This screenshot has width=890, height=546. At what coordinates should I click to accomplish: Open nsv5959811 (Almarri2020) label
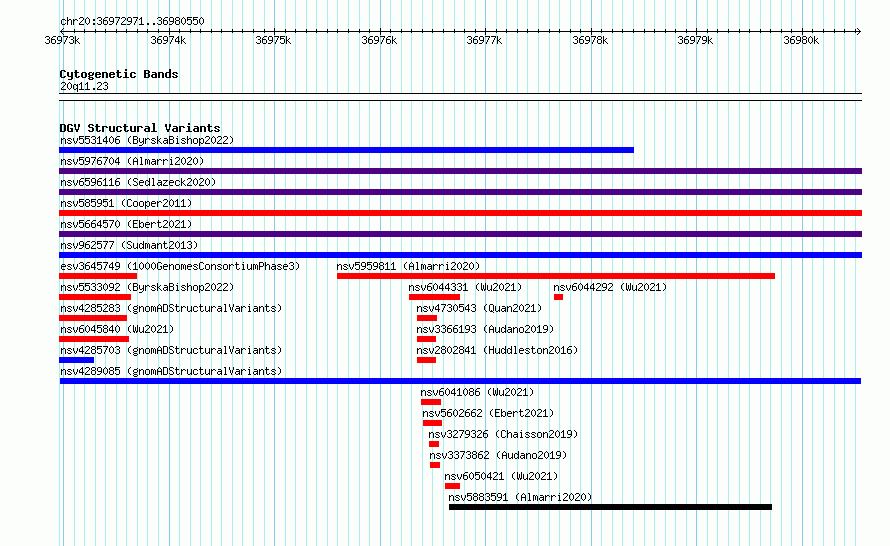(x=408, y=266)
